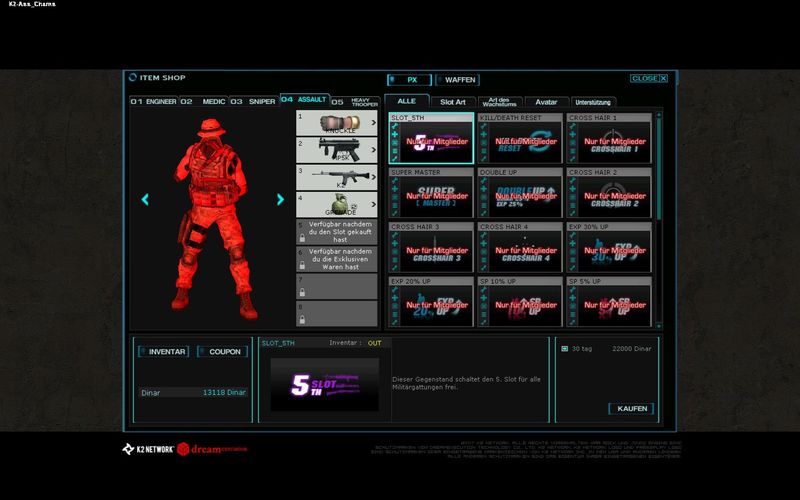This screenshot has width=800, height=500.
Task: Click the 13118 Dinar balance value
Action: click(224, 392)
